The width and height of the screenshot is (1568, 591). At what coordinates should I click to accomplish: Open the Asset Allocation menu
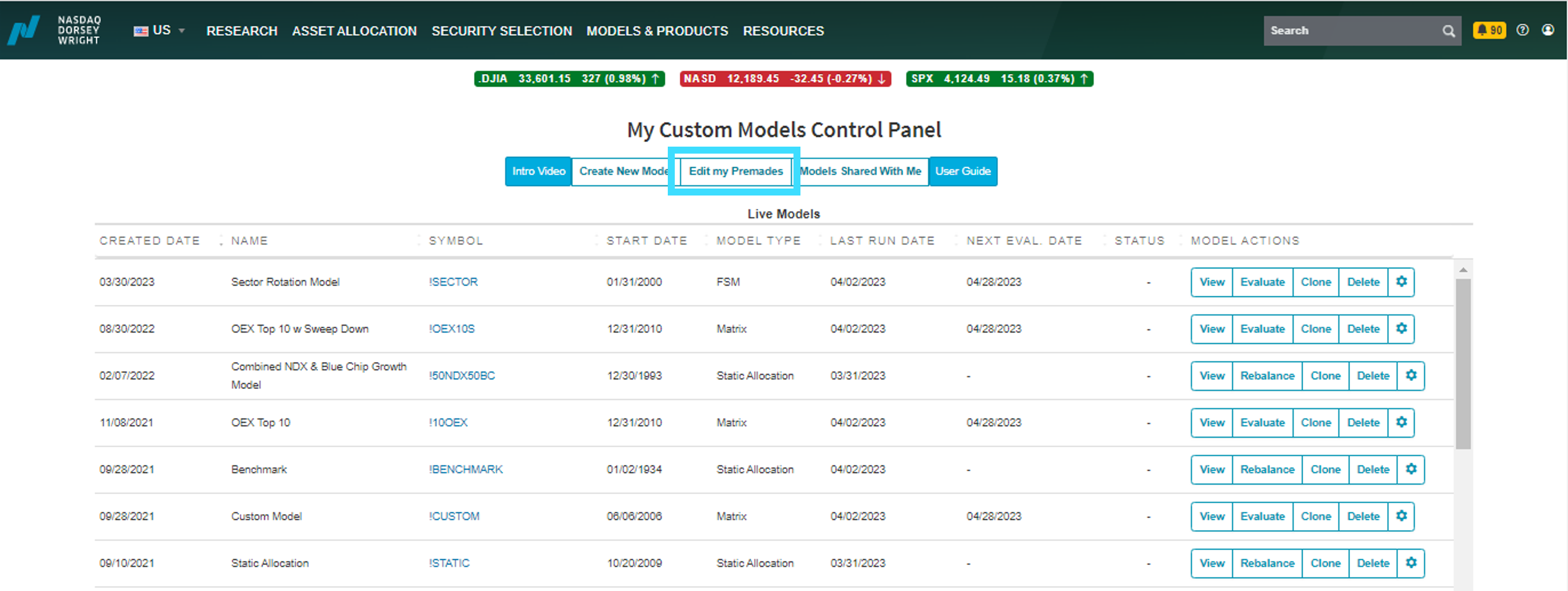(x=354, y=31)
